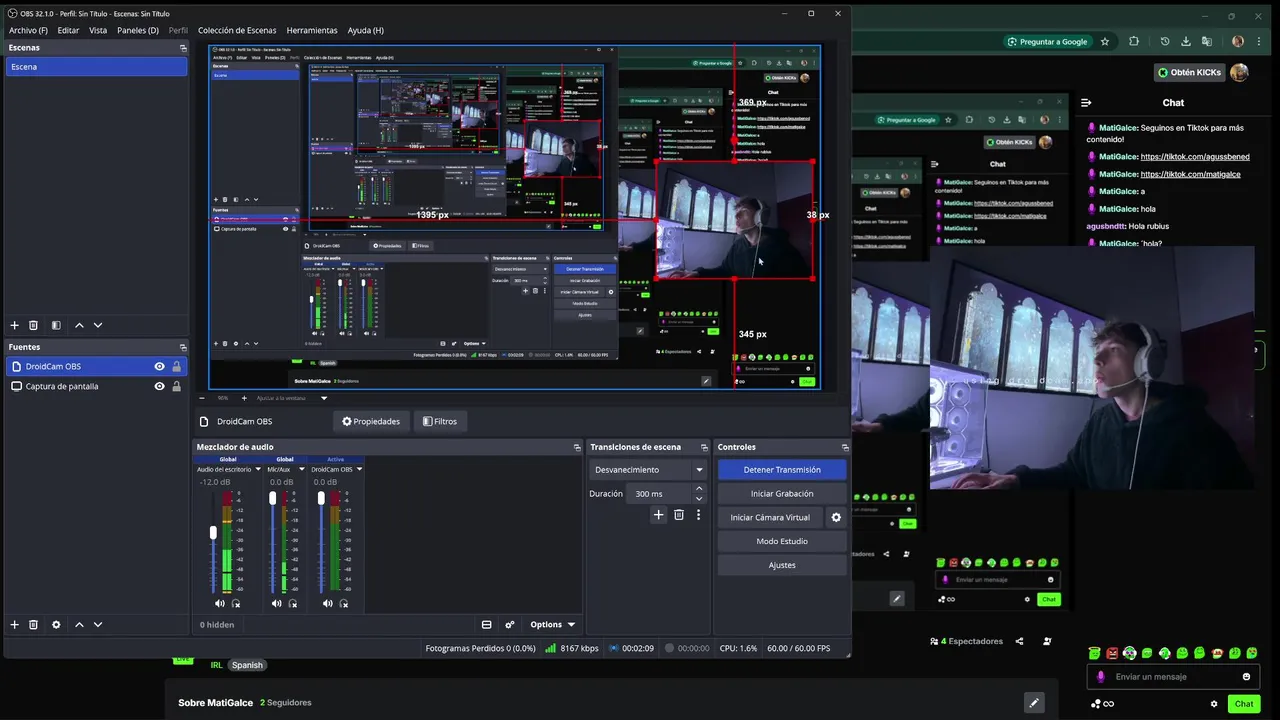Screen dimensions: 1280x720
Task: Open the emoji picker in chat input
Action: coord(1246,677)
